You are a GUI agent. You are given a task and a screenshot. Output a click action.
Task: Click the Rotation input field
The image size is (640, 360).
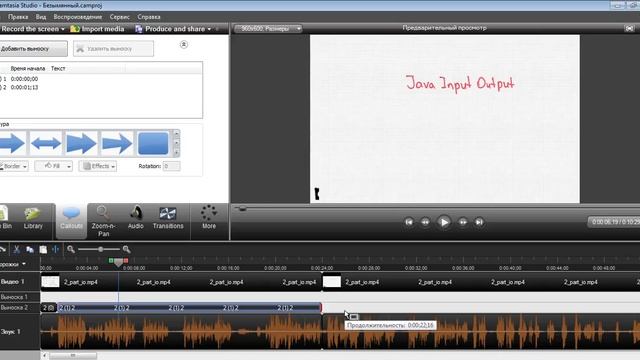click(x=171, y=166)
